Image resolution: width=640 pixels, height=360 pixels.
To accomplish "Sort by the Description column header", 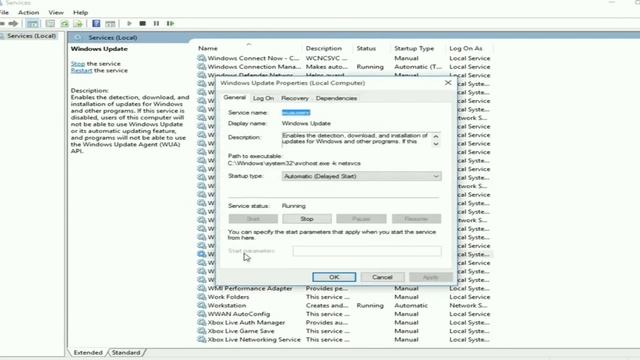I will click(x=324, y=48).
